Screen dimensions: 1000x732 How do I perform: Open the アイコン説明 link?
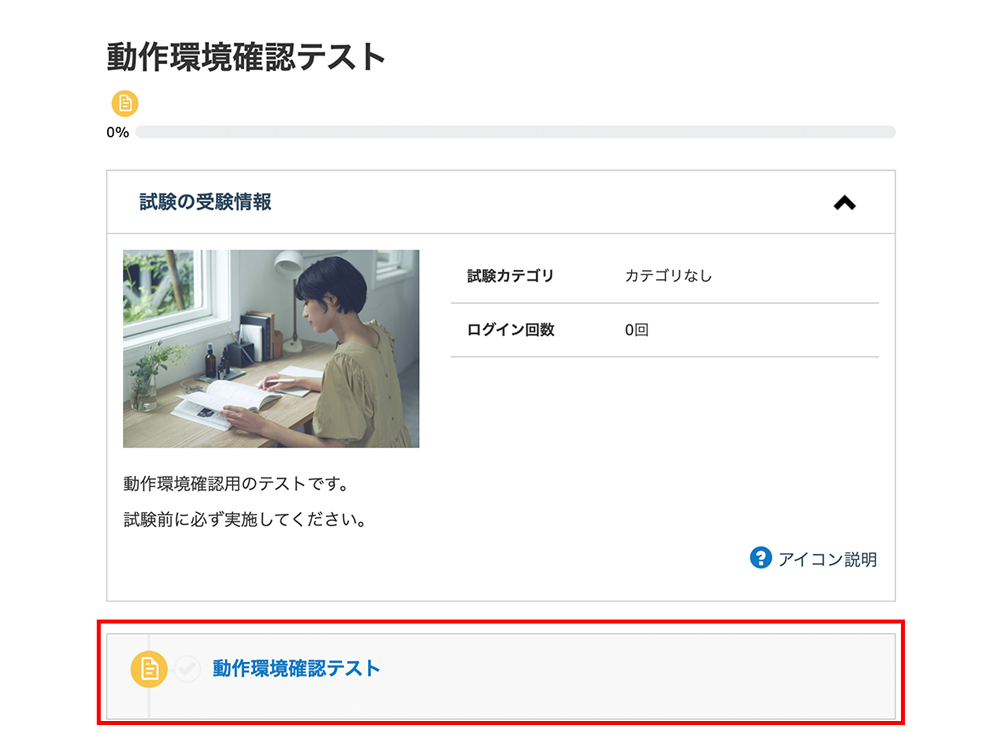pos(827,560)
